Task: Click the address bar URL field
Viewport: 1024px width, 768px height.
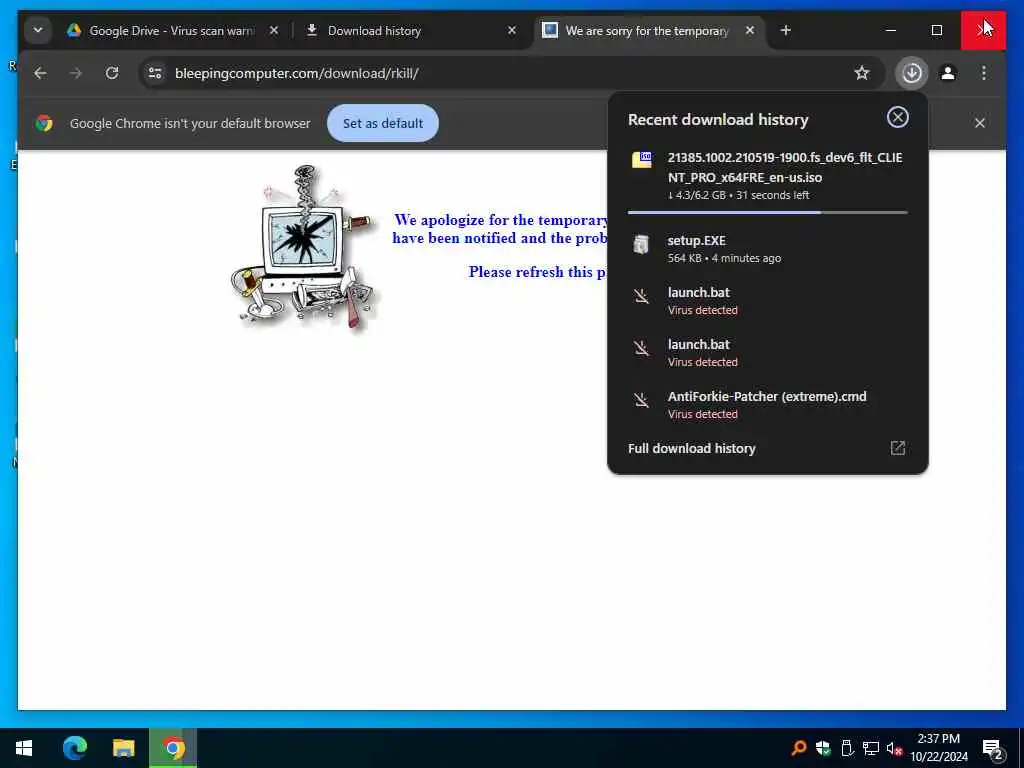Action: pos(509,73)
